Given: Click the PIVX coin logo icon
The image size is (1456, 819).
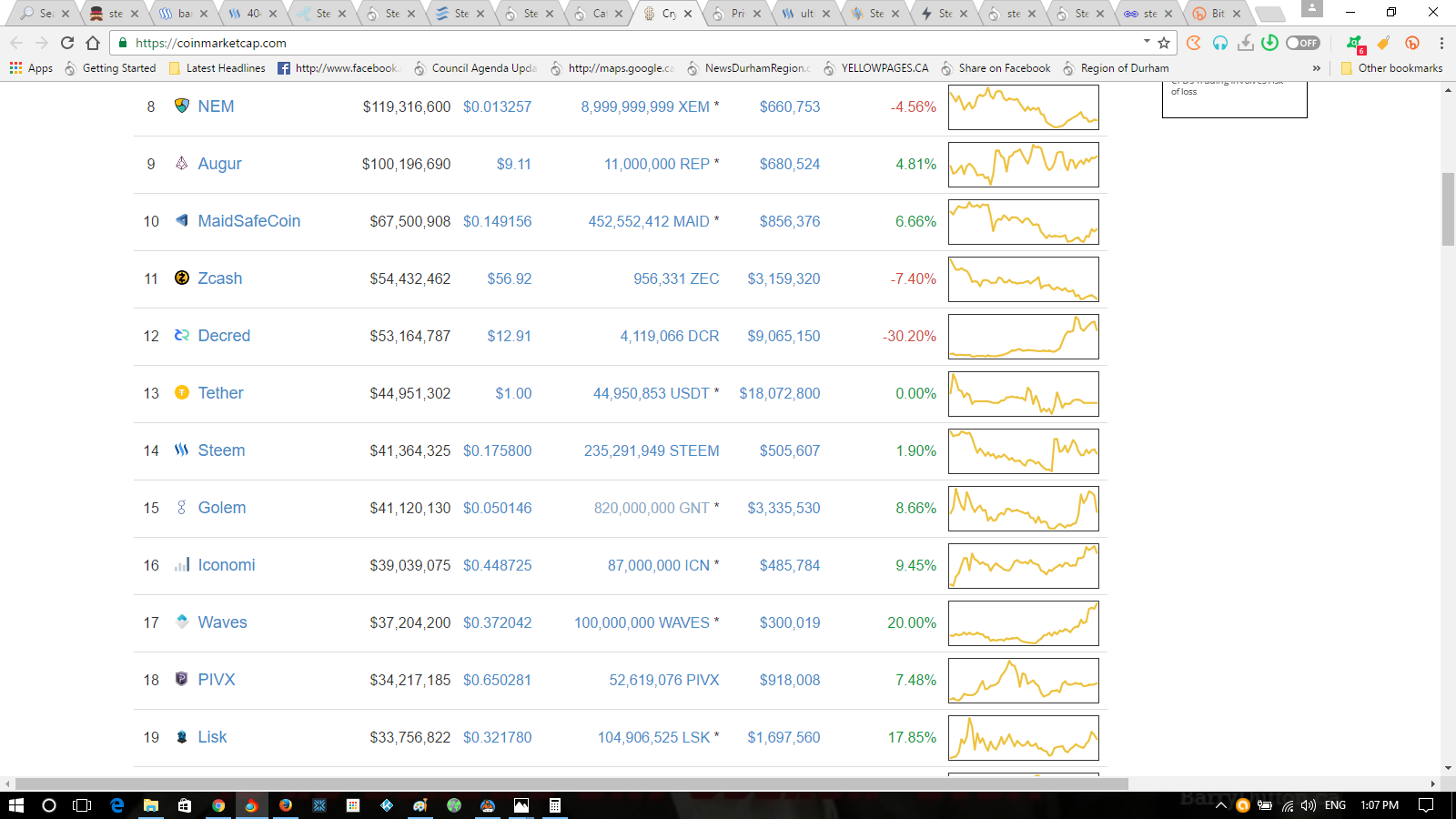Looking at the screenshot, I should (182, 679).
